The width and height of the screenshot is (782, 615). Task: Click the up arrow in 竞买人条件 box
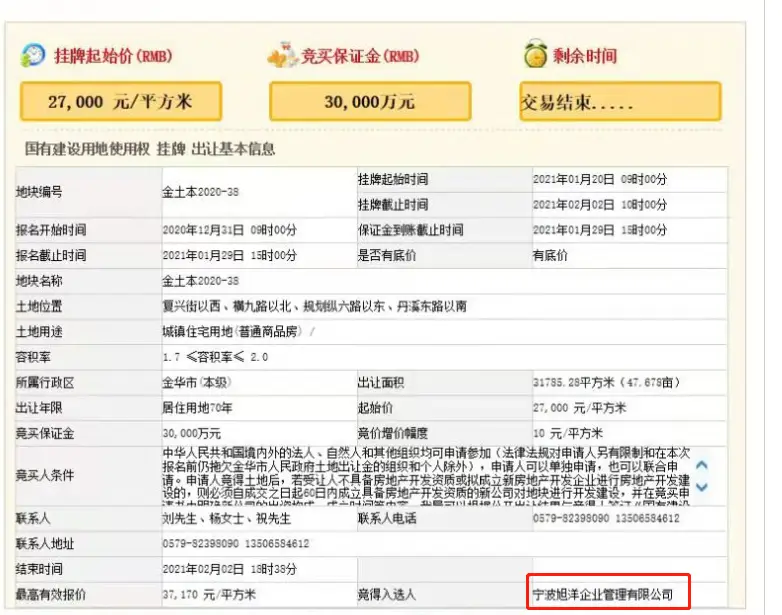click(702, 465)
